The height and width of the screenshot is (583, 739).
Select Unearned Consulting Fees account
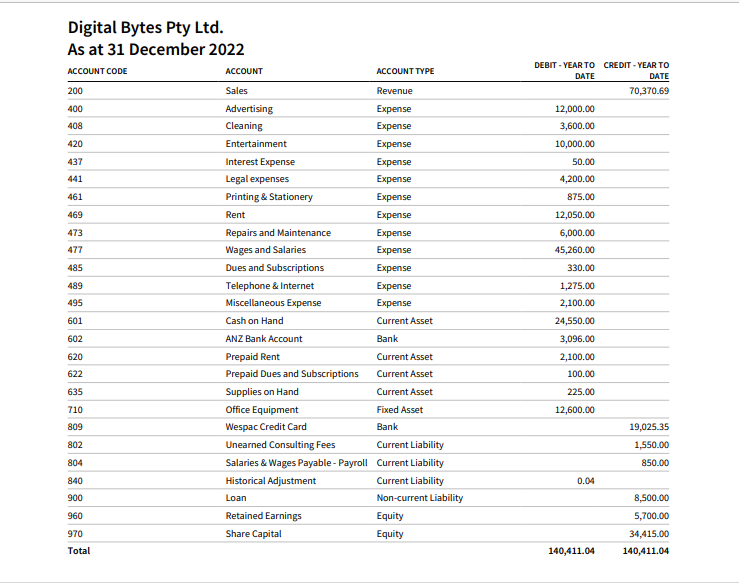point(280,445)
